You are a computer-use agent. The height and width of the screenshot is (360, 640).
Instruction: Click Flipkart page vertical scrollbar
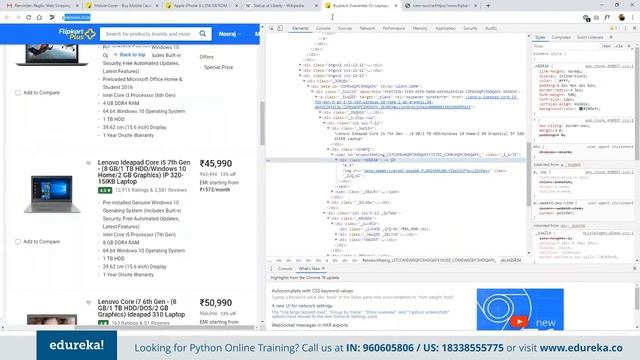[x=262, y=122]
